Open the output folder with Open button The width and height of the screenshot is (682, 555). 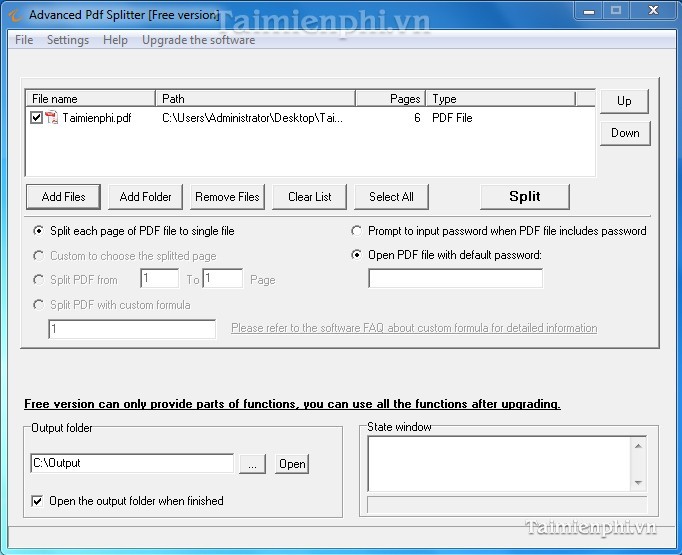pyautogui.click(x=292, y=464)
